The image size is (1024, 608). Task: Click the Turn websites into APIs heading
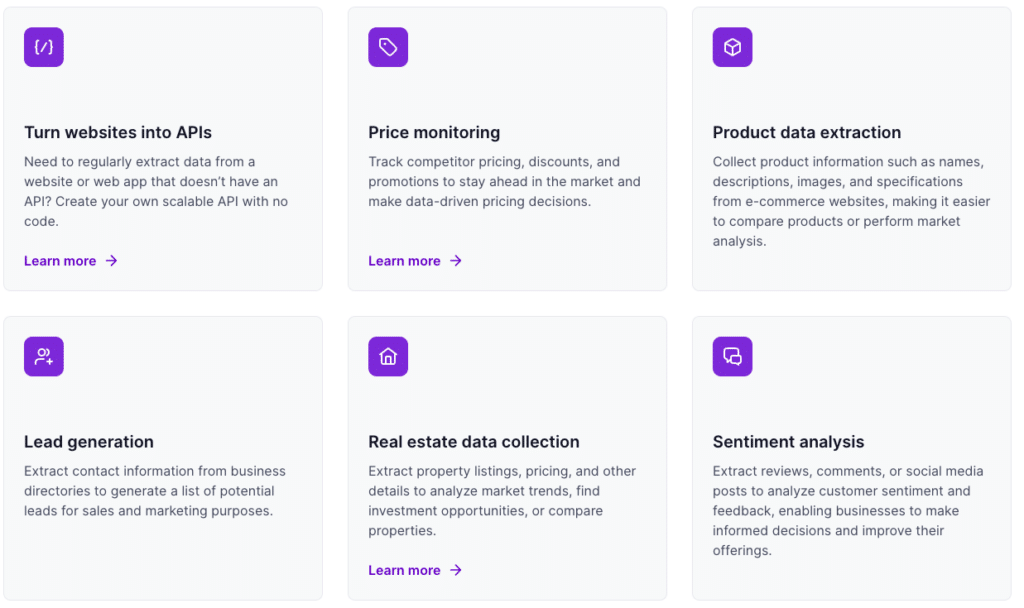click(x=117, y=132)
